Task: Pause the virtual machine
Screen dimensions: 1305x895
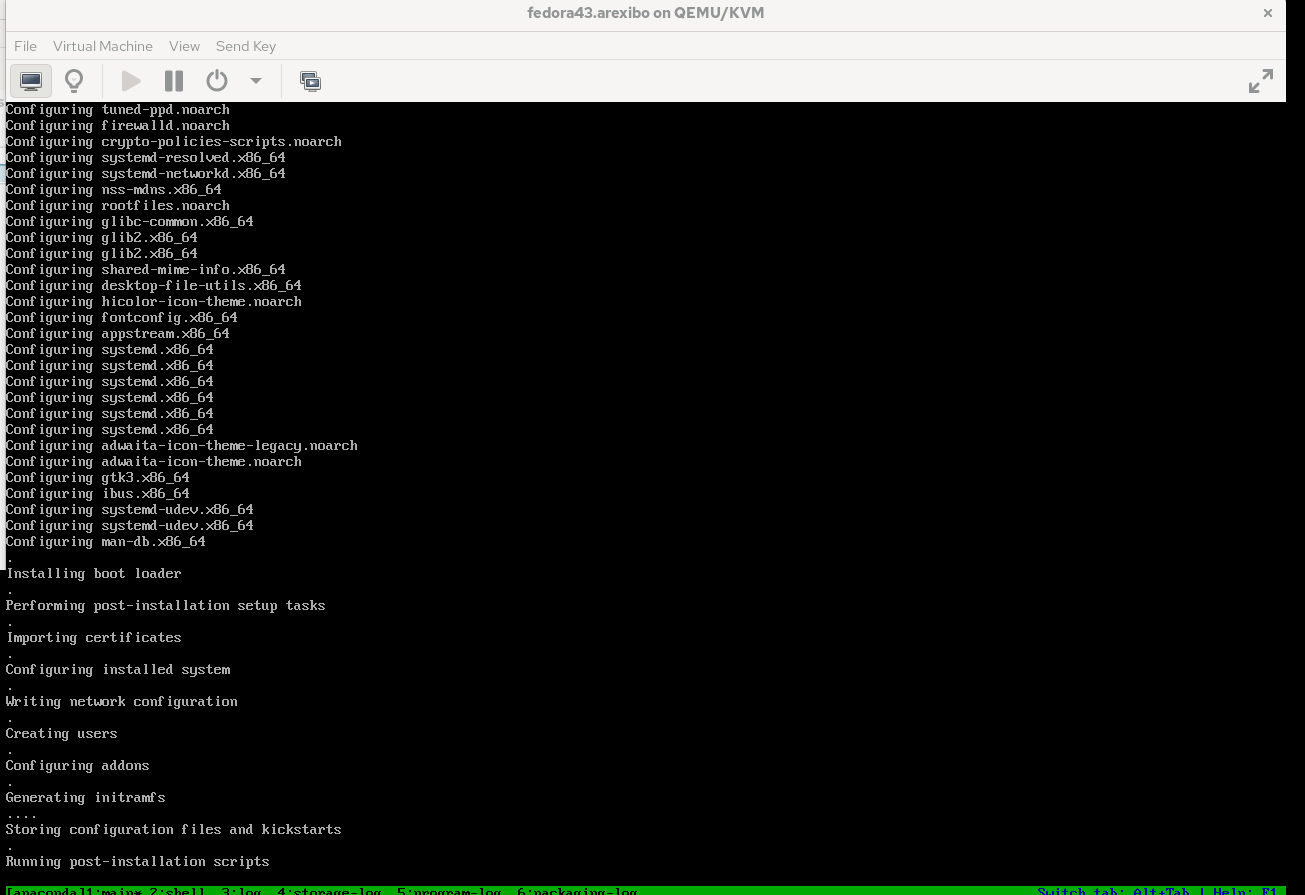Action: (x=173, y=81)
